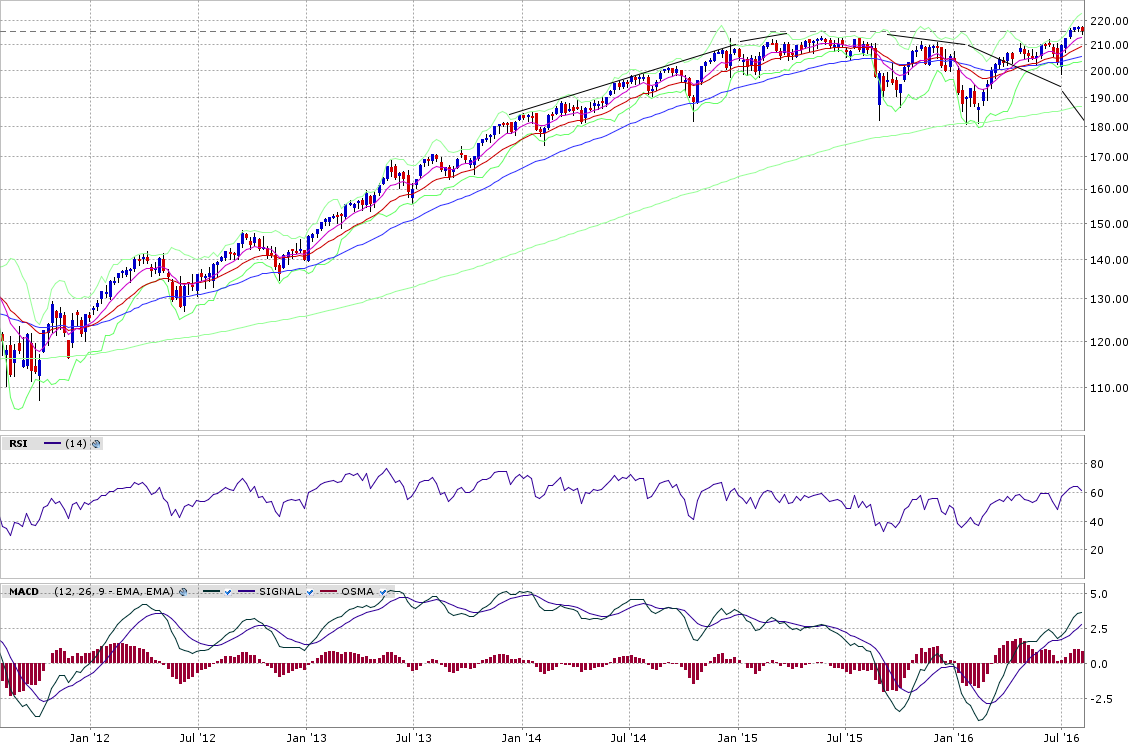1137x752 pixels.
Task: Click the 220.00 price axis label
Action: (x=1109, y=21)
